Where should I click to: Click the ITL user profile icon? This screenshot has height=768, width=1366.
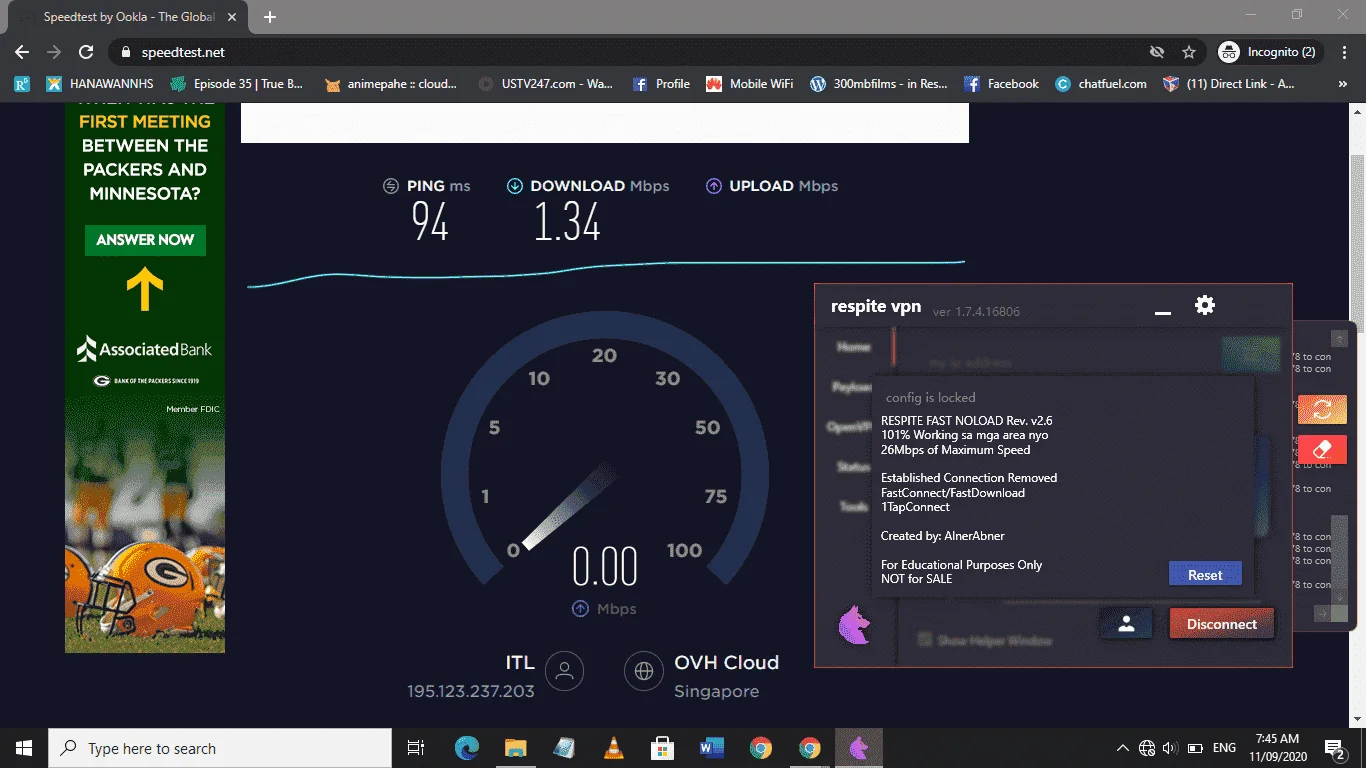[565, 671]
